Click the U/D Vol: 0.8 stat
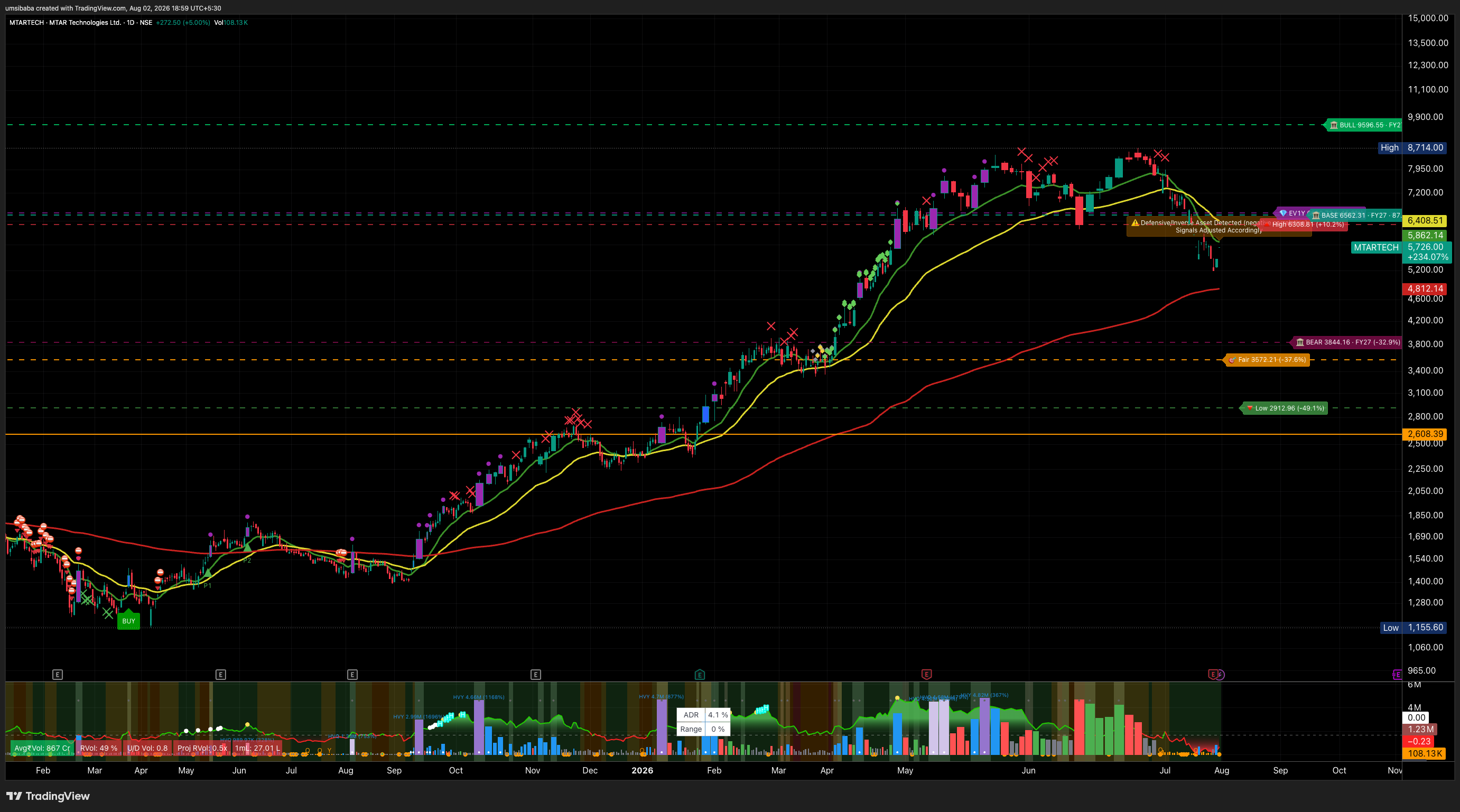 coord(147,748)
